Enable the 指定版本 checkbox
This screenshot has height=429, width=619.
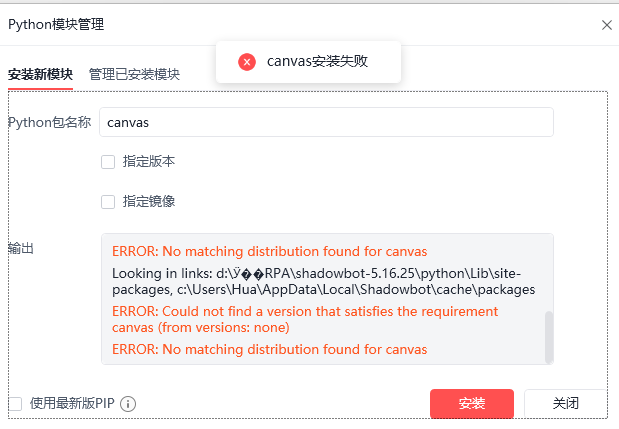pos(108,162)
